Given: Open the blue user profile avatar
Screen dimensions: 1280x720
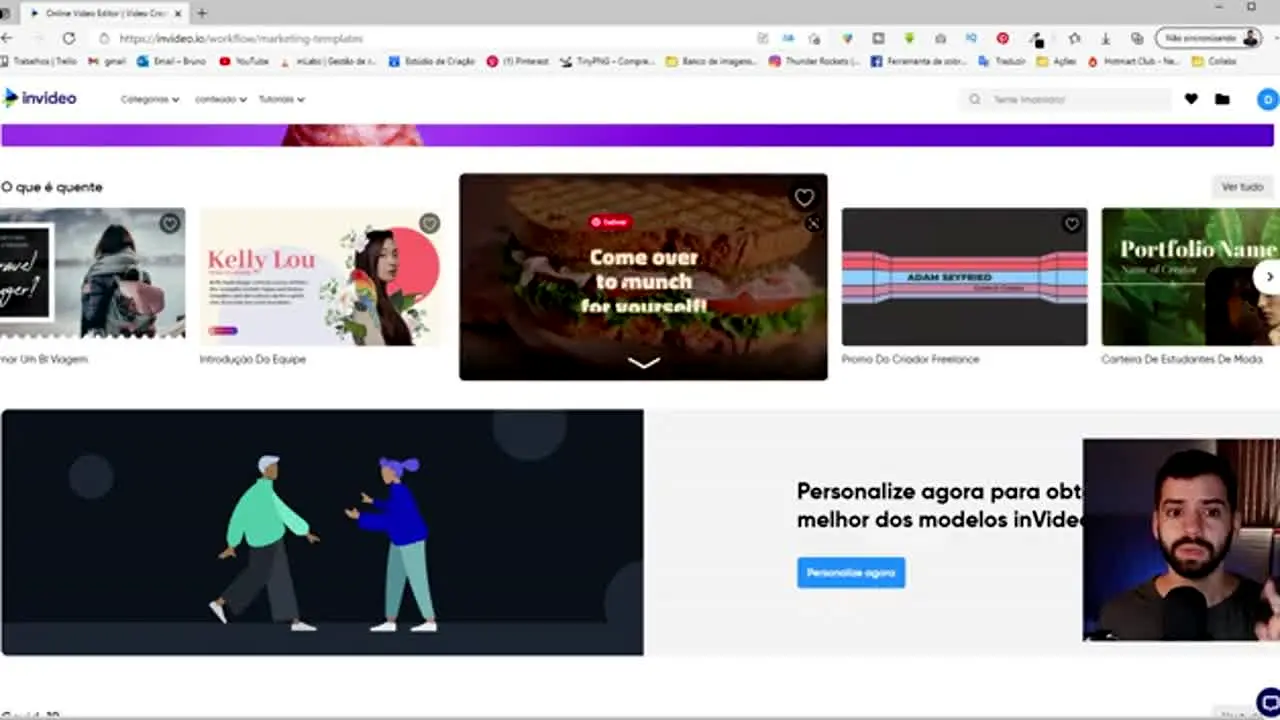Looking at the screenshot, I should pyautogui.click(x=1267, y=99).
